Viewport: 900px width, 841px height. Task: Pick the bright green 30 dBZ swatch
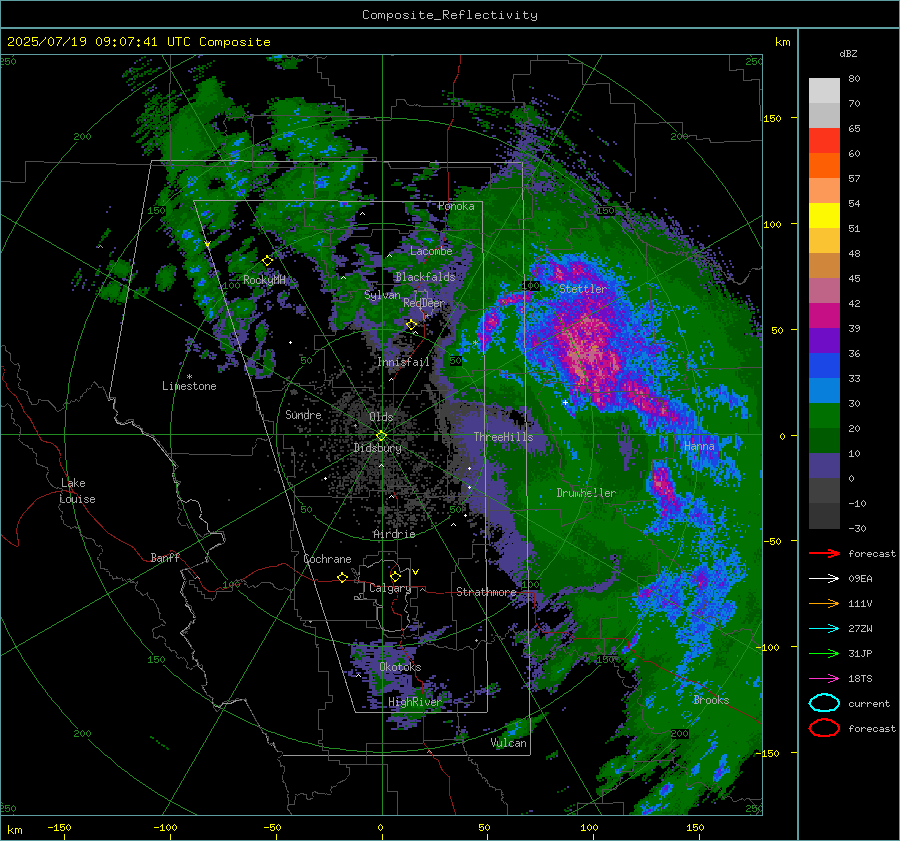coord(824,415)
